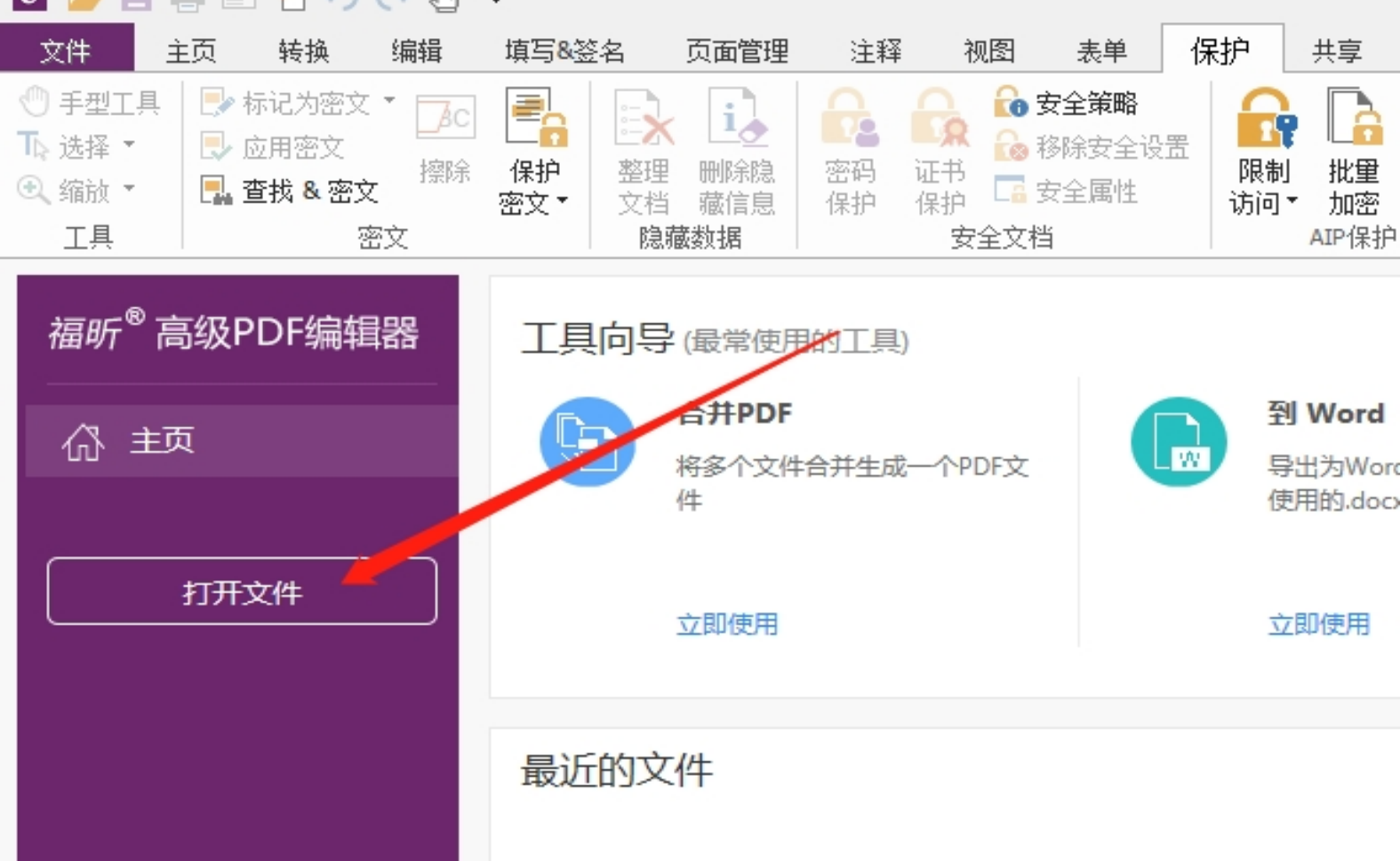Click 立即使用 link under 到 Word
The image size is (1400, 861).
tap(1319, 625)
